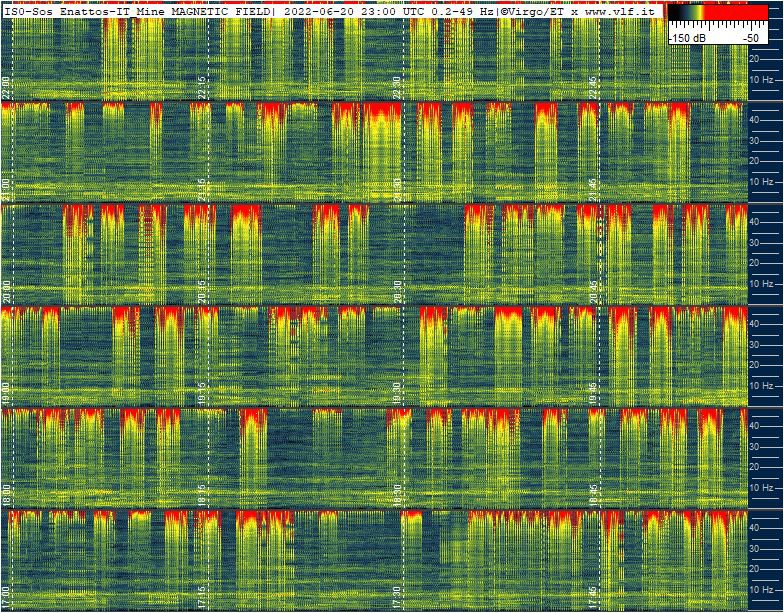Click the @Virgo/ET credit text in header
Viewport: 784px width, 613px height.
click(x=534, y=9)
